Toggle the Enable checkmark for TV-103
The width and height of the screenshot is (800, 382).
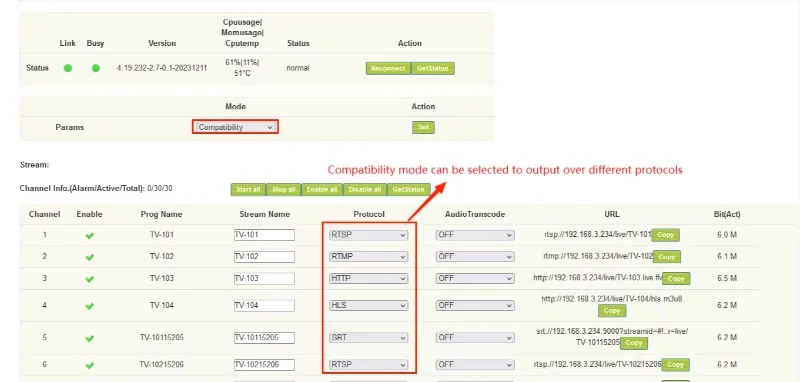[x=89, y=279]
